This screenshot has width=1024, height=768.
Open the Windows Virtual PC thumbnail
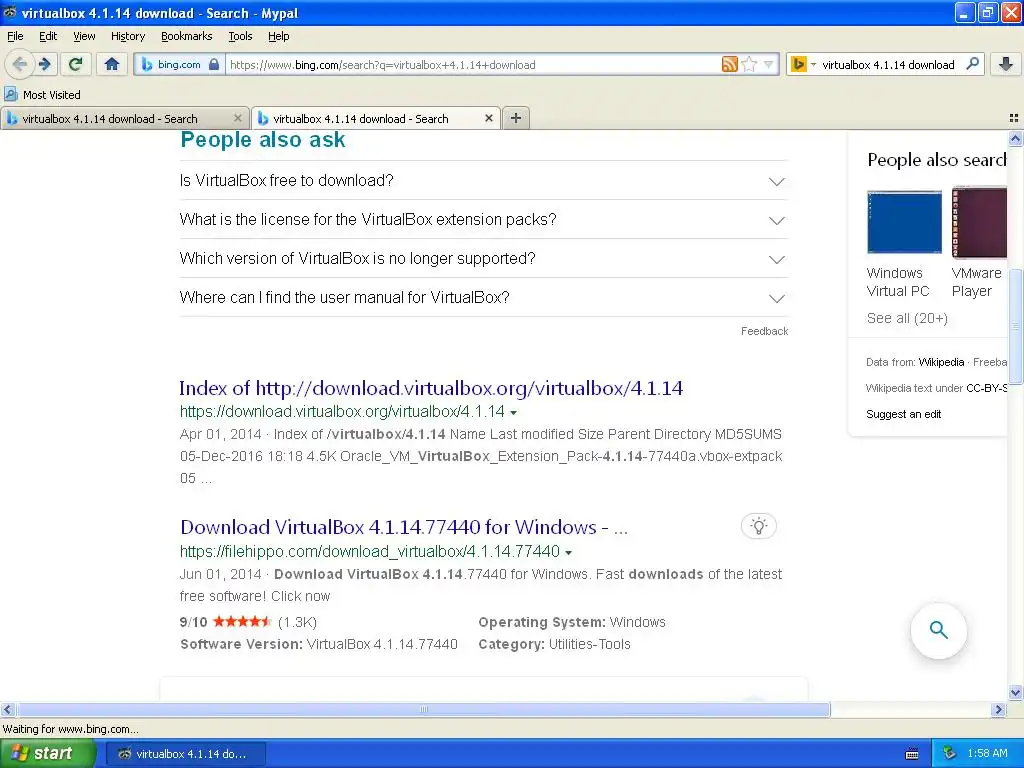(x=904, y=223)
